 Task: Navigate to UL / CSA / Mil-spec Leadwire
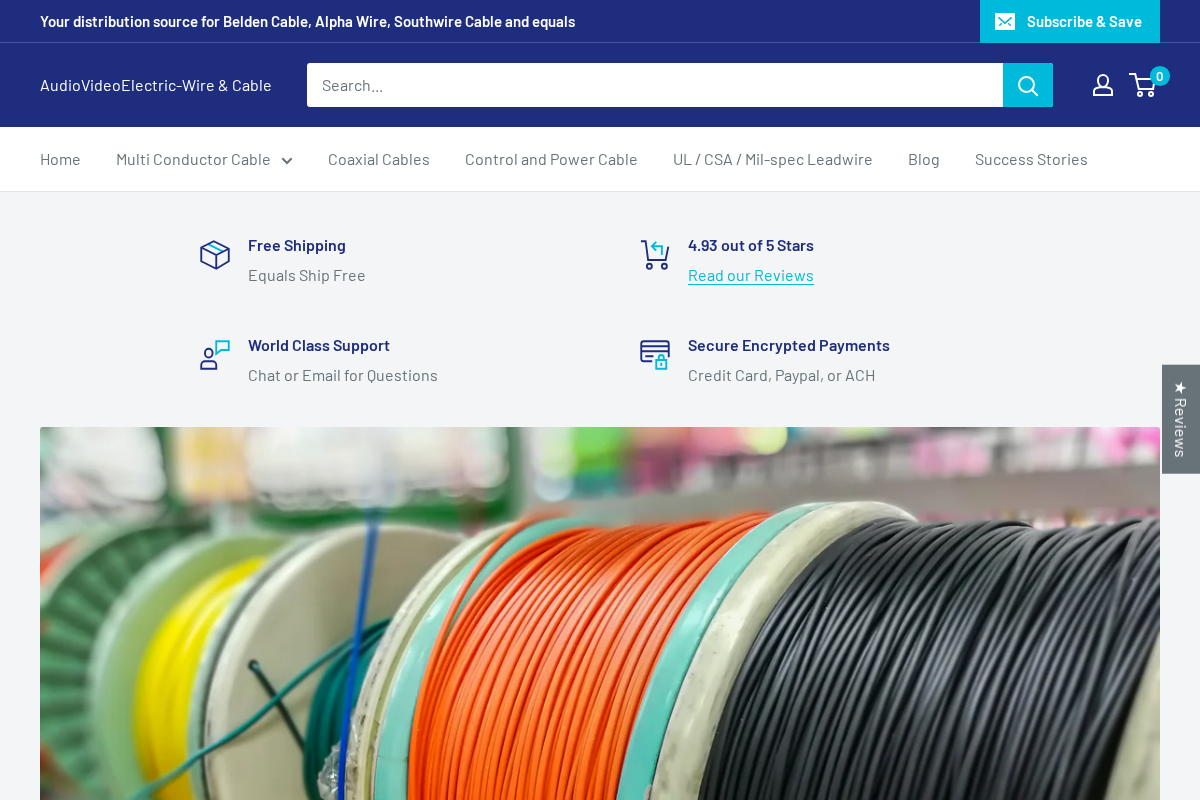(x=772, y=159)
